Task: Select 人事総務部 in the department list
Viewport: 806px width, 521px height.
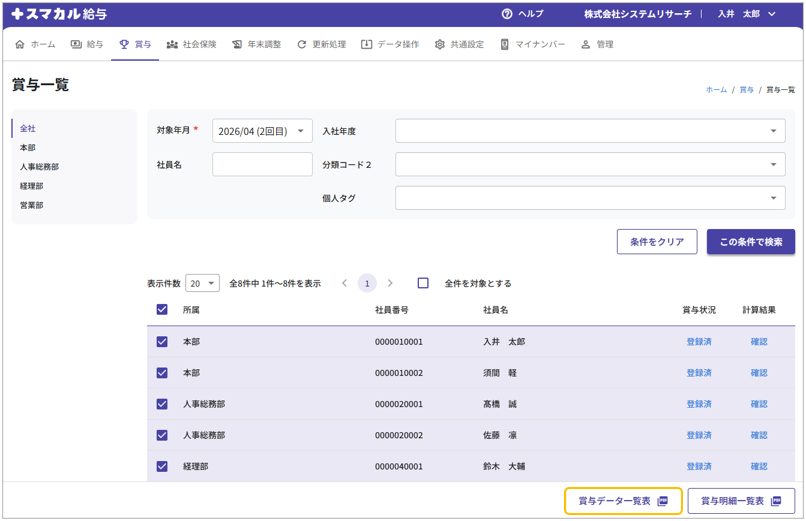Action: pos(39,167)
